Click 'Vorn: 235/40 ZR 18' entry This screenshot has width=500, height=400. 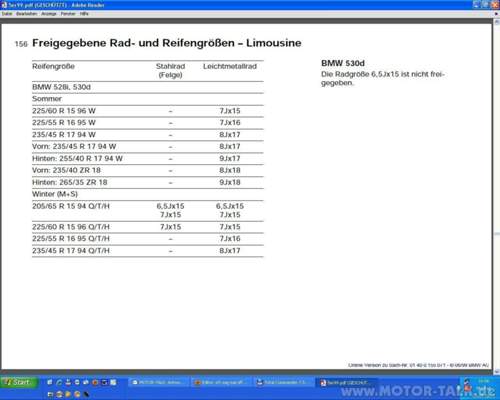pos(66,170)
